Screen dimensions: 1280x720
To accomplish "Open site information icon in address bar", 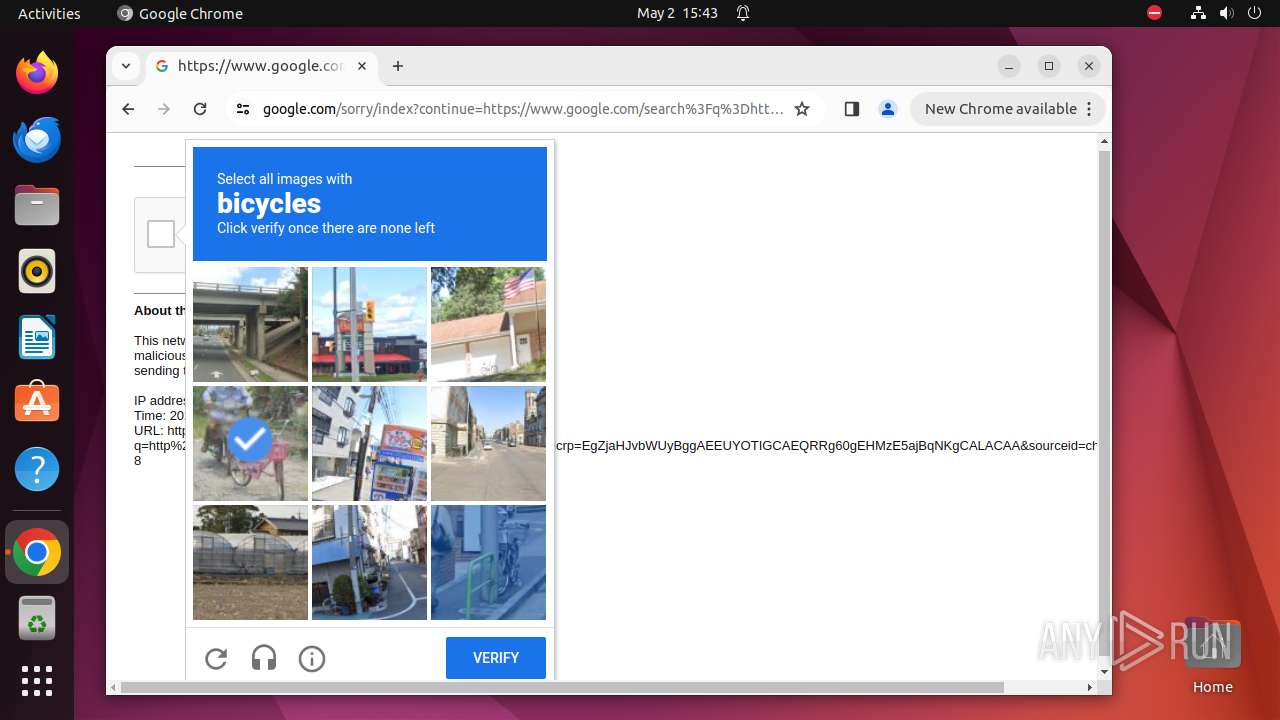I will pyautogui.click(x=242, y=109).
